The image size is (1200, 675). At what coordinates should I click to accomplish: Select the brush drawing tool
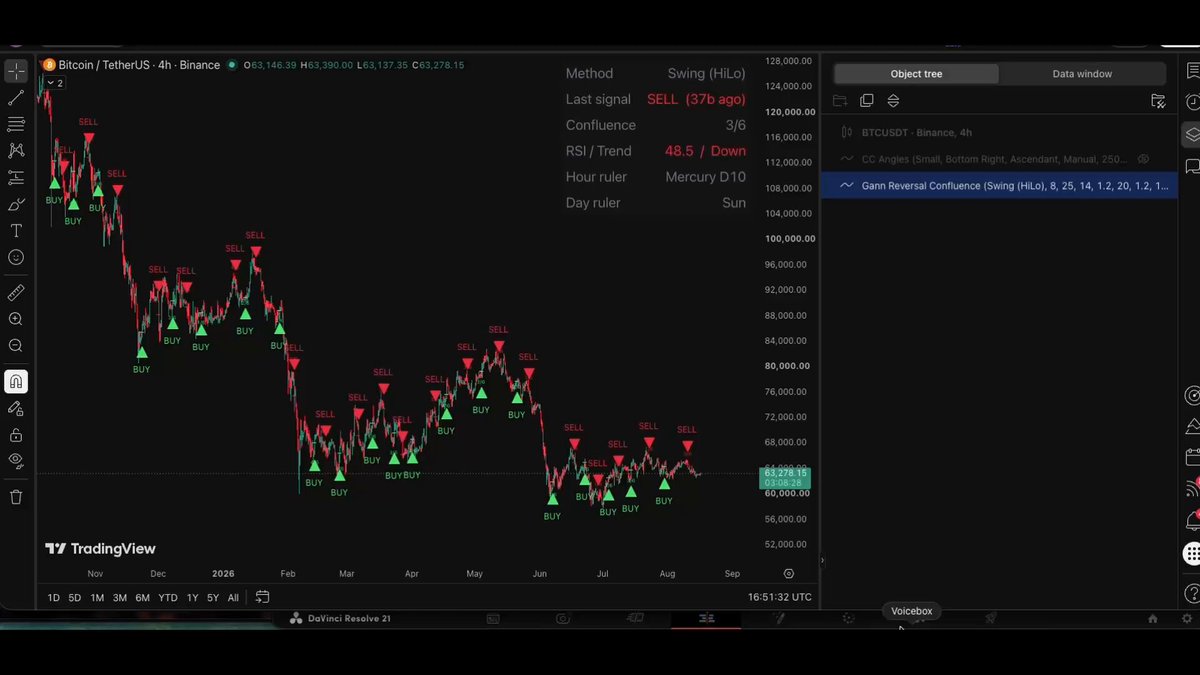pyautogui.click(x=16, y=204)
